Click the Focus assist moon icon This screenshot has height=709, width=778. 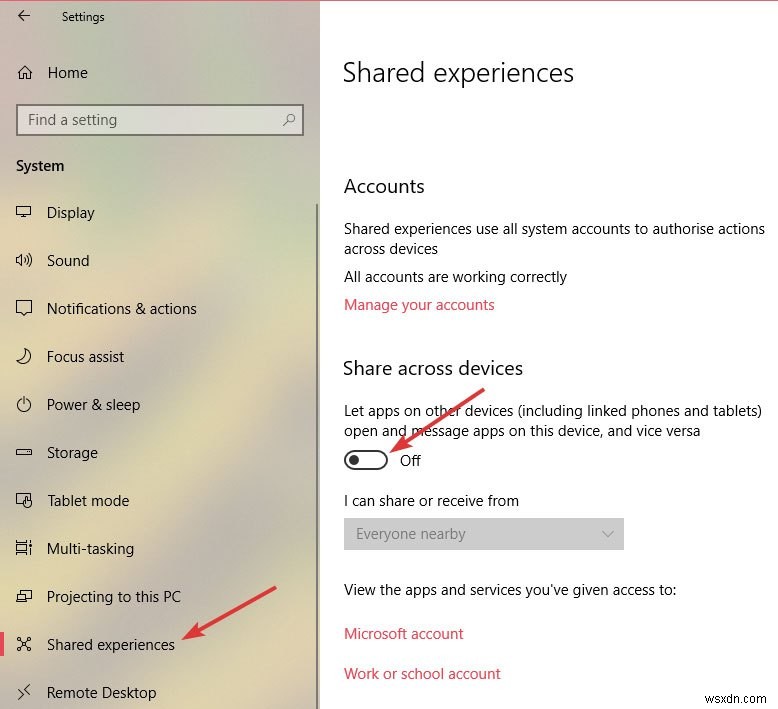(23, 356)
